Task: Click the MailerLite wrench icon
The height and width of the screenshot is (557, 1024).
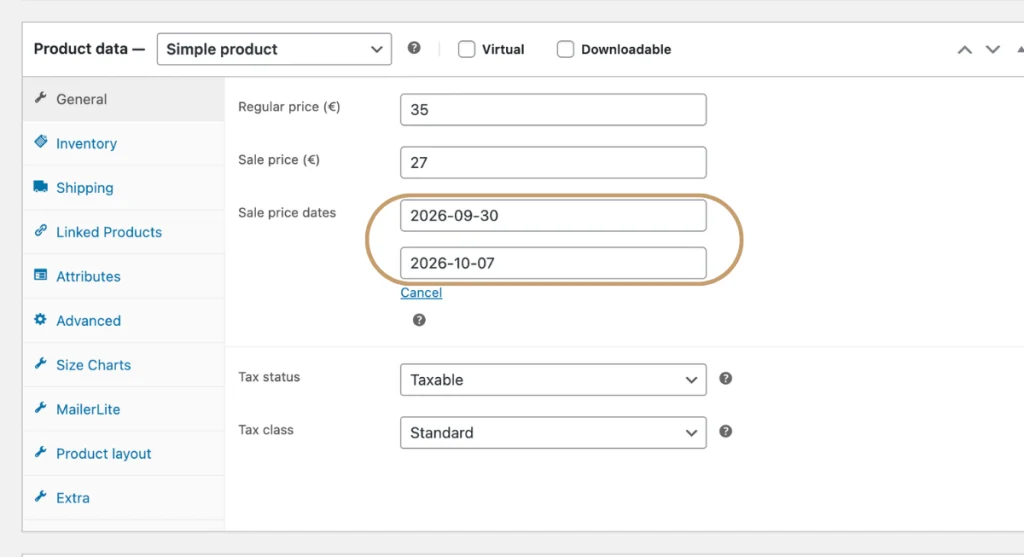Action: 40,408
